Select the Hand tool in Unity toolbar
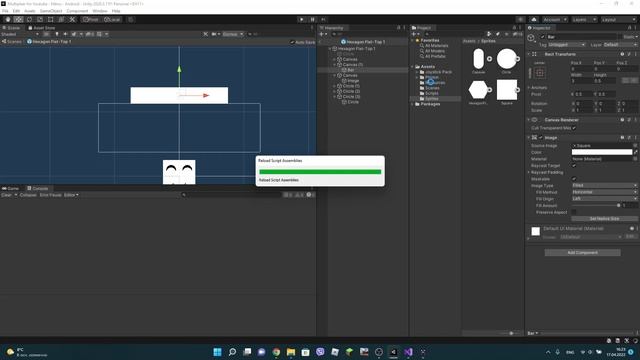Screen dimensions: 640x360 tap(8, 20)
